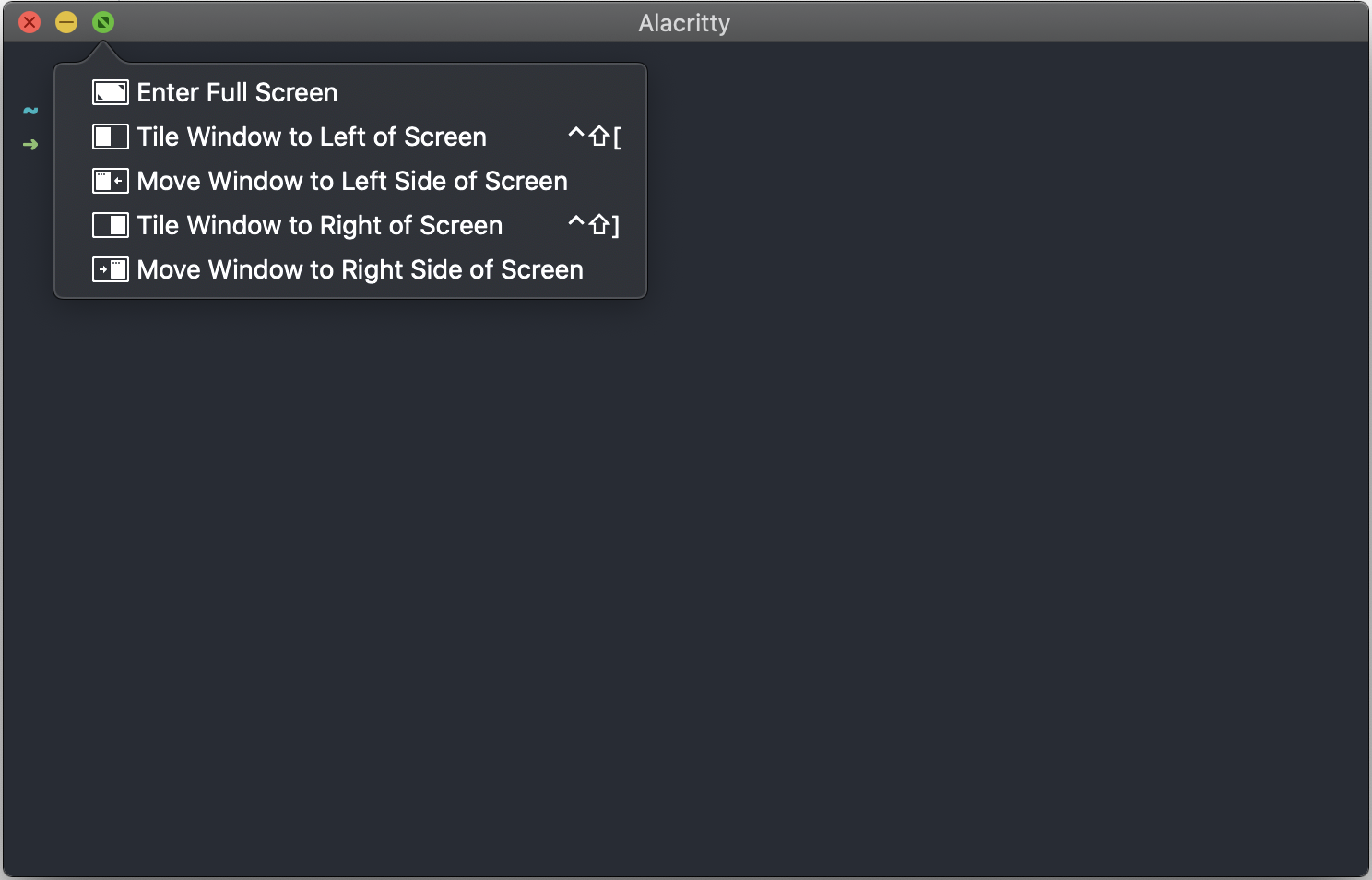Click the Move Window to Left Side icon
This screenshot has height=880, width=1372.
coord(111,181)
